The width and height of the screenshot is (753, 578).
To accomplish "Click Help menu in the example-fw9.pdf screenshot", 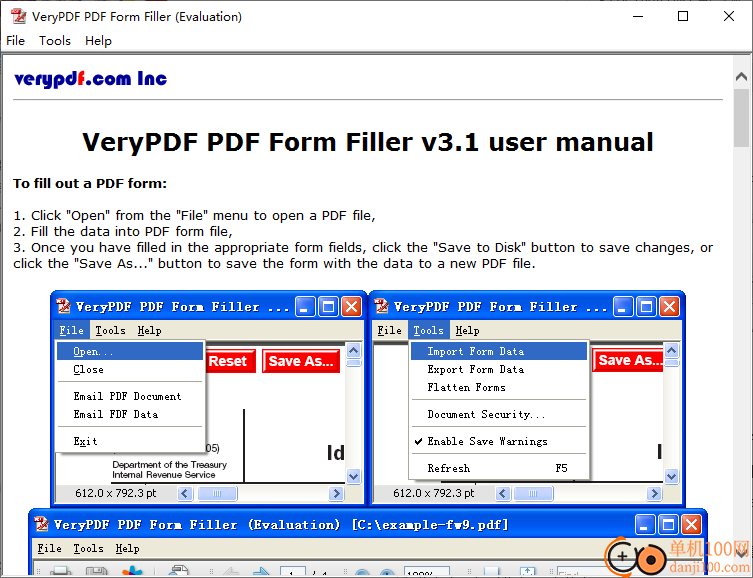I will click(127, 548).
